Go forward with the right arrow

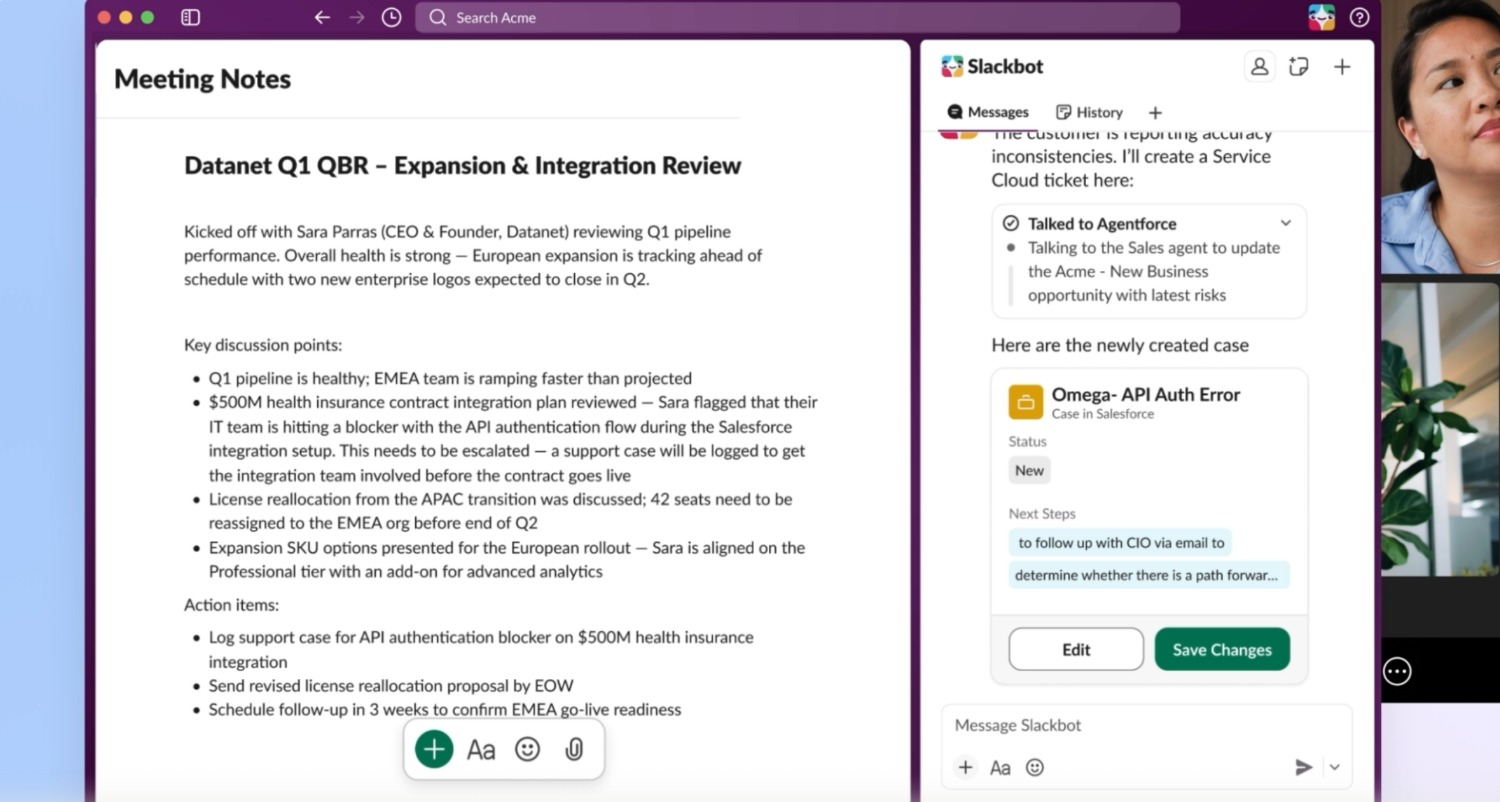pos(357,17)
